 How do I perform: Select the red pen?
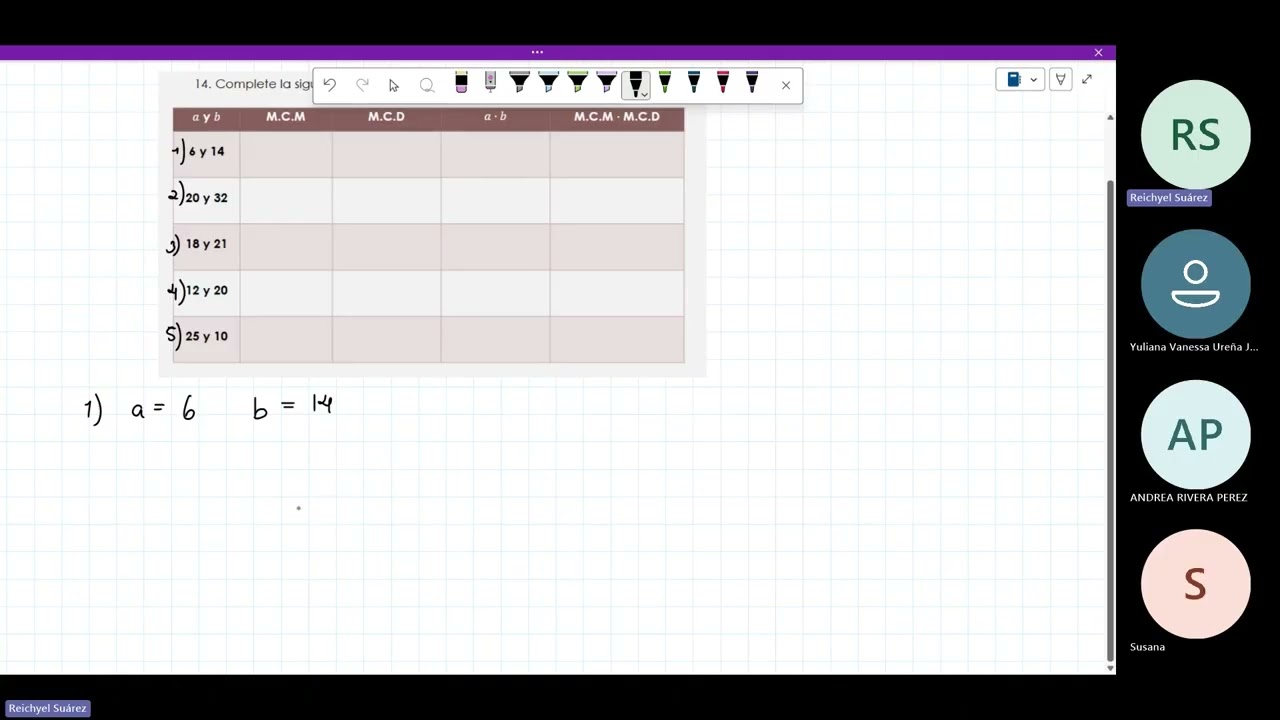coord(723,83)
